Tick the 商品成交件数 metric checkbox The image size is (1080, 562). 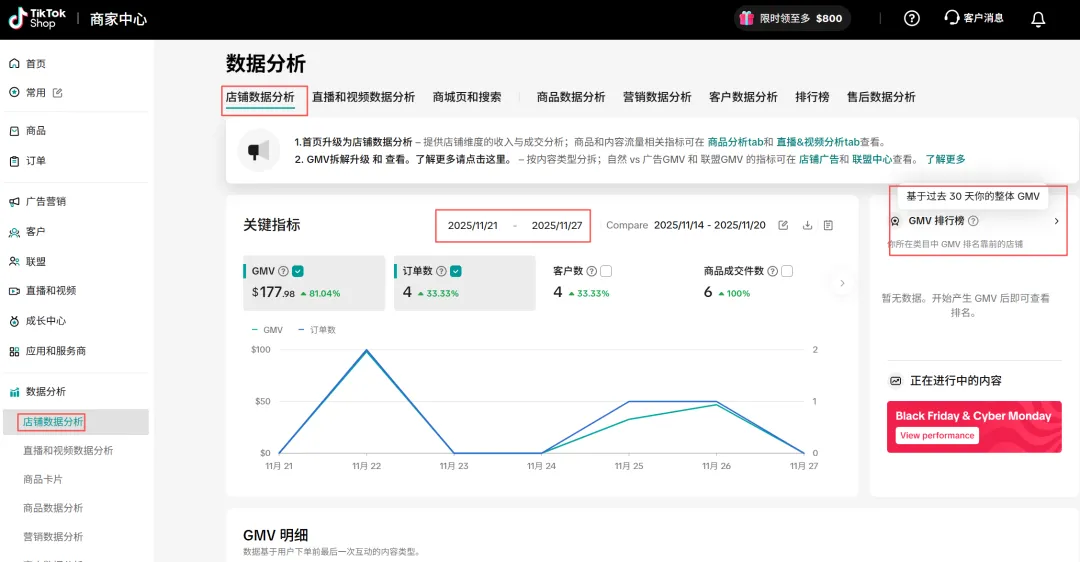click(787, 271)
